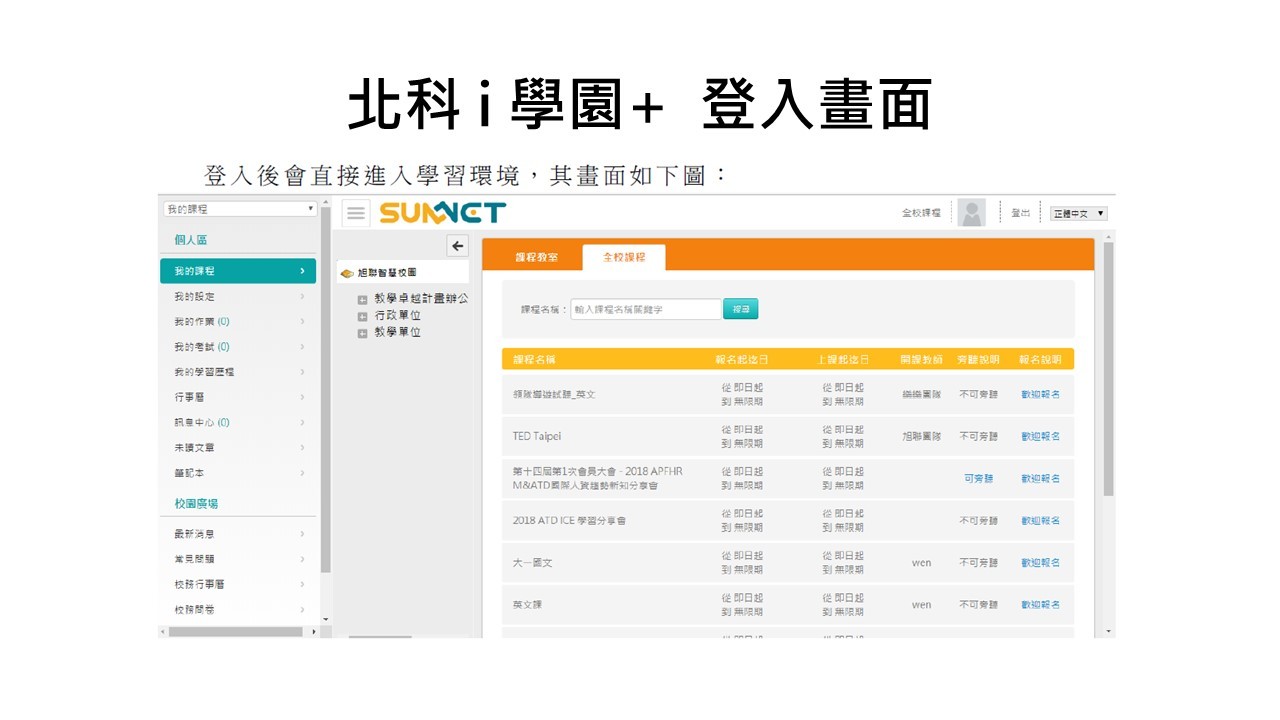Screen dimensions: 1280x720
Task: Open 筆記本 in the sidebar
Action: click(x=238, y=473)
